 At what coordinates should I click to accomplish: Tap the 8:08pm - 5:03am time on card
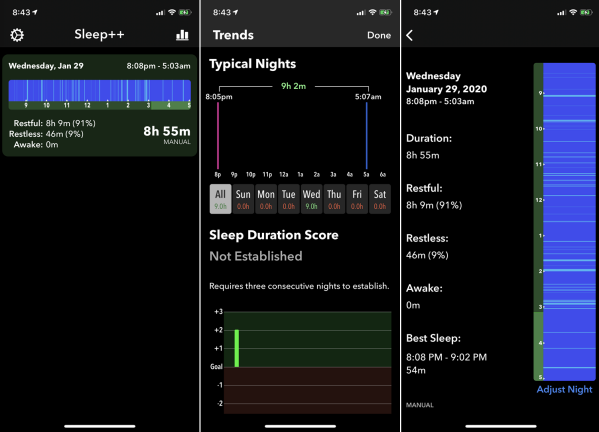pyautogui.click(x=159, y=66)
